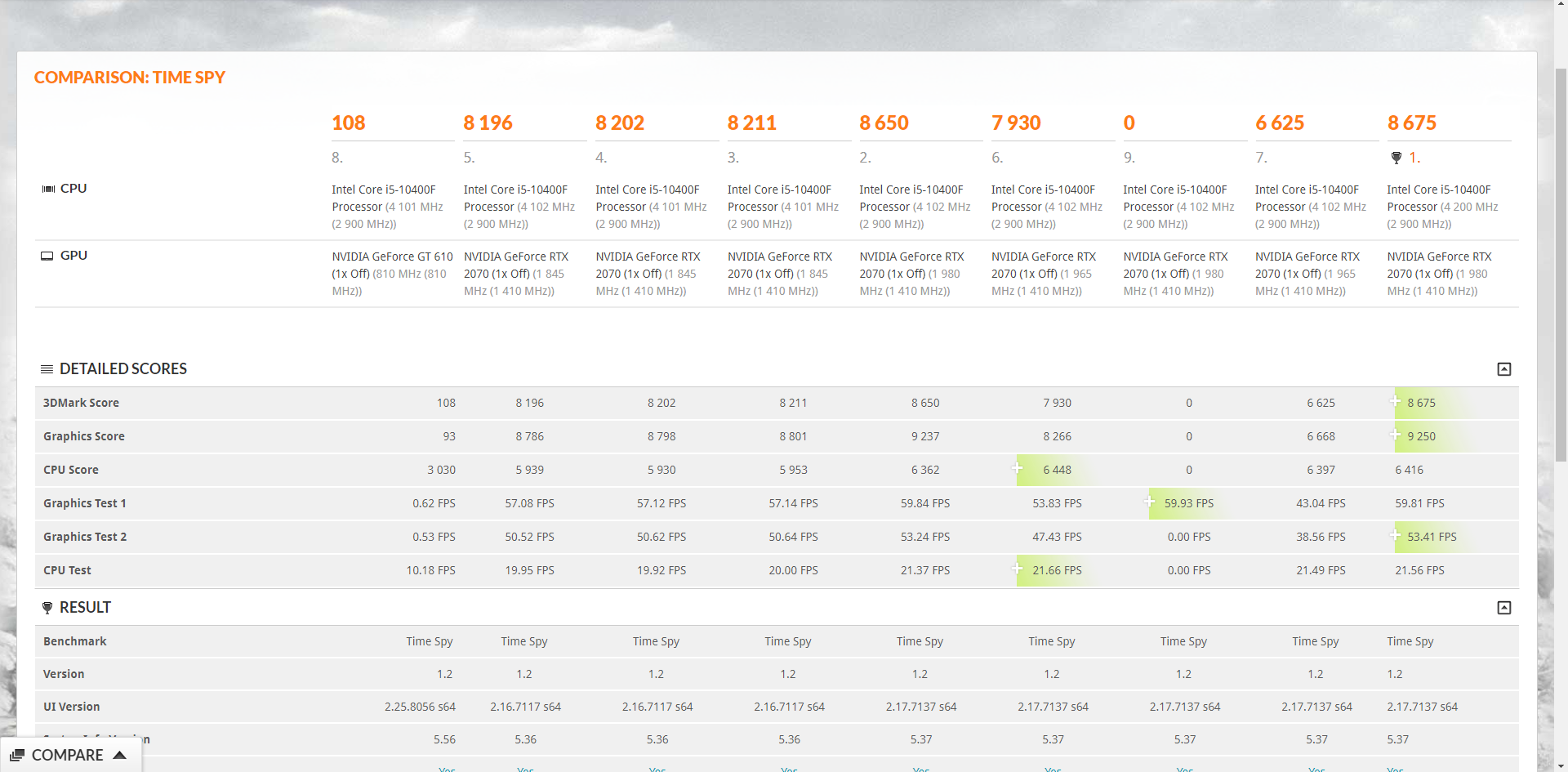The image size is (1568, 772).
Task: Click the Graphics Score value 93
Action: [x=449, y=436]
